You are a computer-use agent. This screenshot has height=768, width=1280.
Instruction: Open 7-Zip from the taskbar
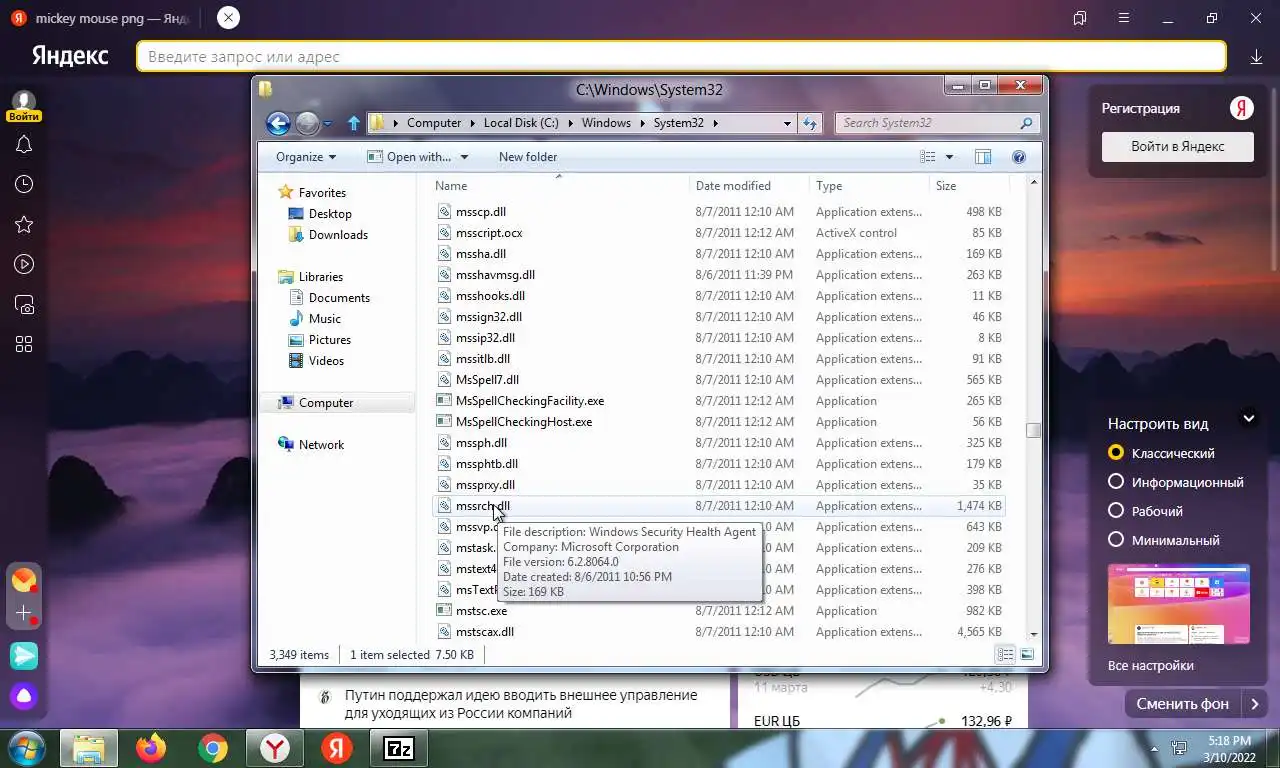[399, 748]
